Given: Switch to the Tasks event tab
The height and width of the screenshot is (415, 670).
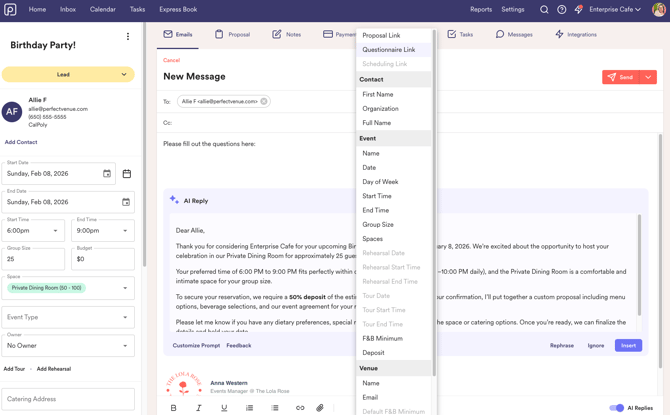Looking at the screenshot, I should point(460,34).
